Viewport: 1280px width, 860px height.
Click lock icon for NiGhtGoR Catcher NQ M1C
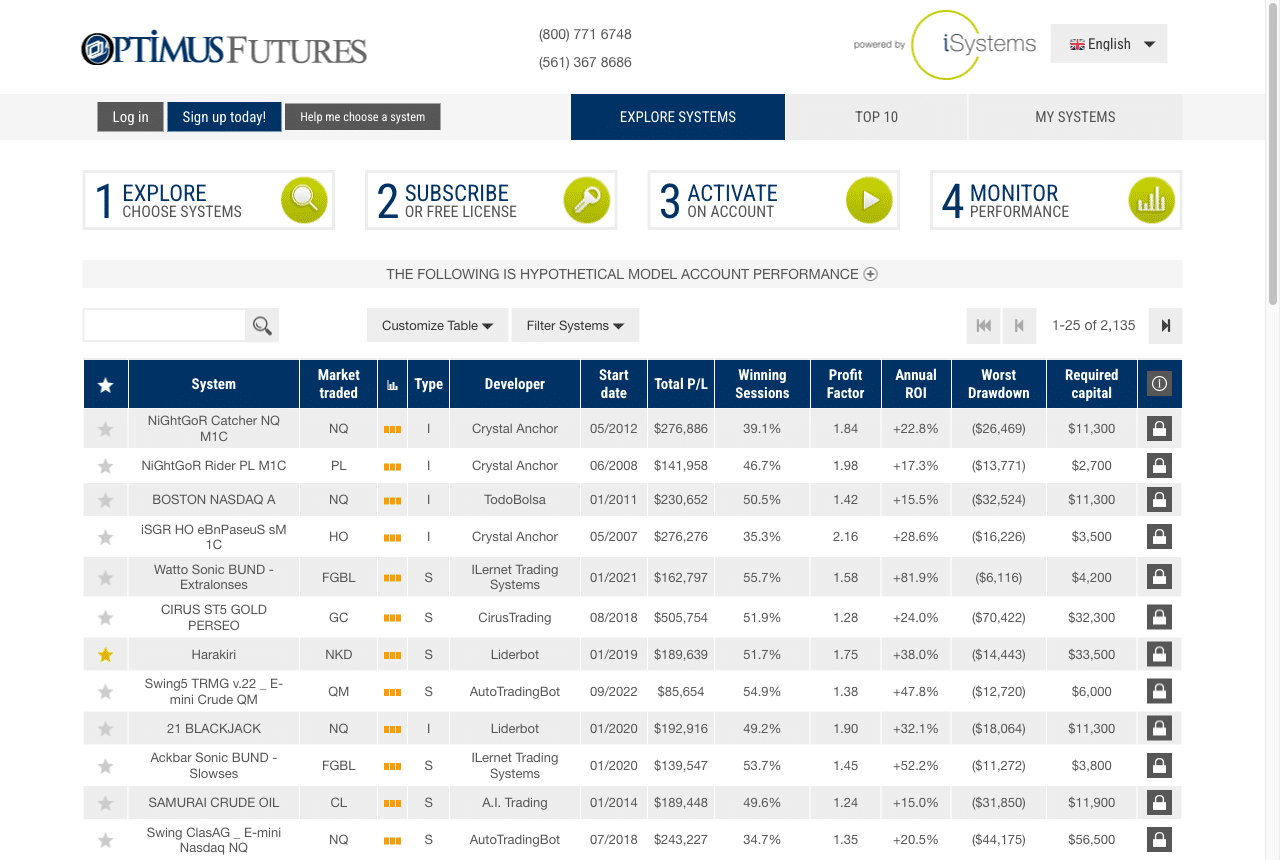tap(1159, 429)
